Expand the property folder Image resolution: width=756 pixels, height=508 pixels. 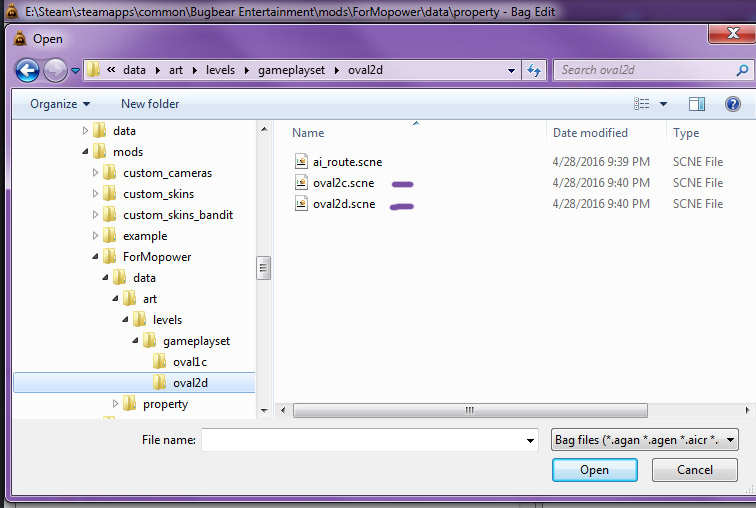click(x=115, y=403)
